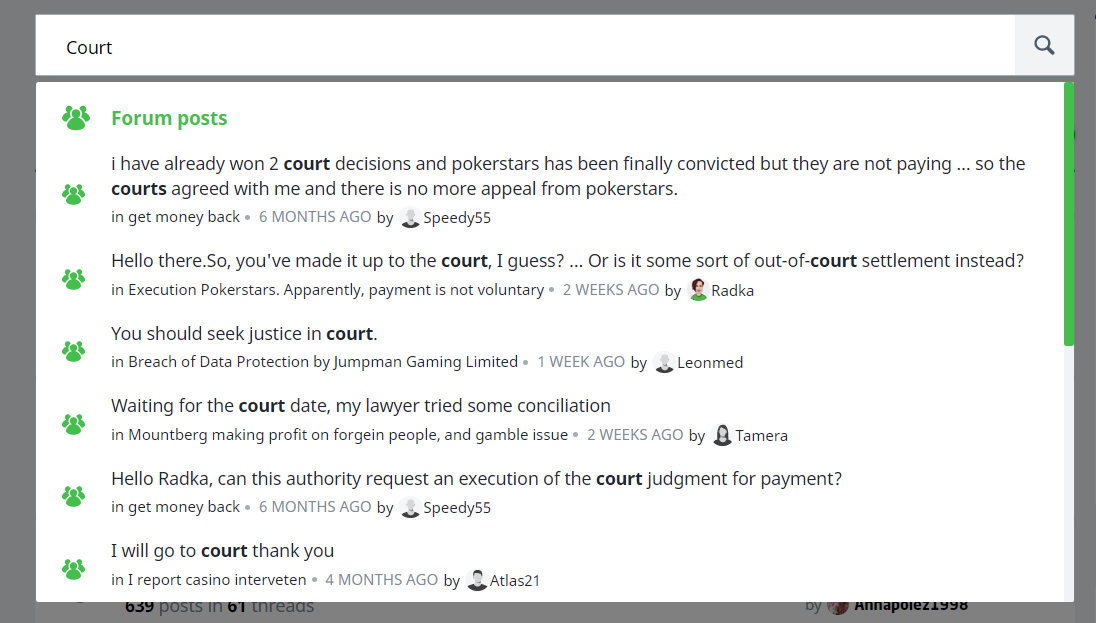Click Tamera's avatar icon
This screenshot has width=1096, height=623.
pos(722,435)
